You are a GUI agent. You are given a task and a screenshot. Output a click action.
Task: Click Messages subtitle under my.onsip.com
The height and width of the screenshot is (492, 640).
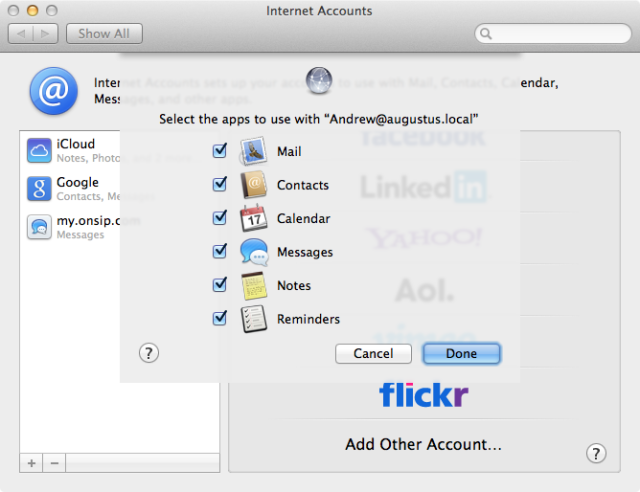80,235
